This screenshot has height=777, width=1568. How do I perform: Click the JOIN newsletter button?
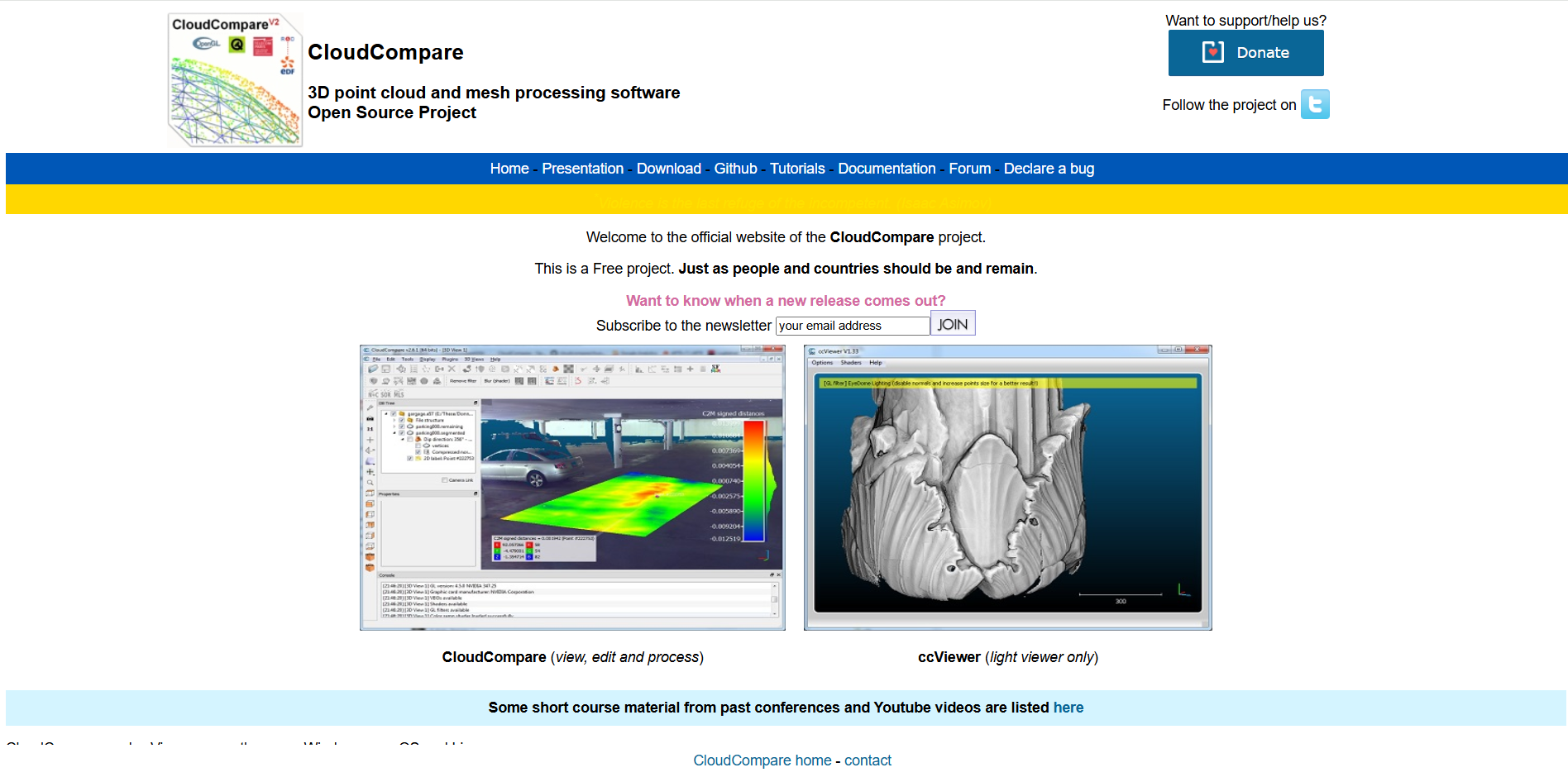[953, 324]
